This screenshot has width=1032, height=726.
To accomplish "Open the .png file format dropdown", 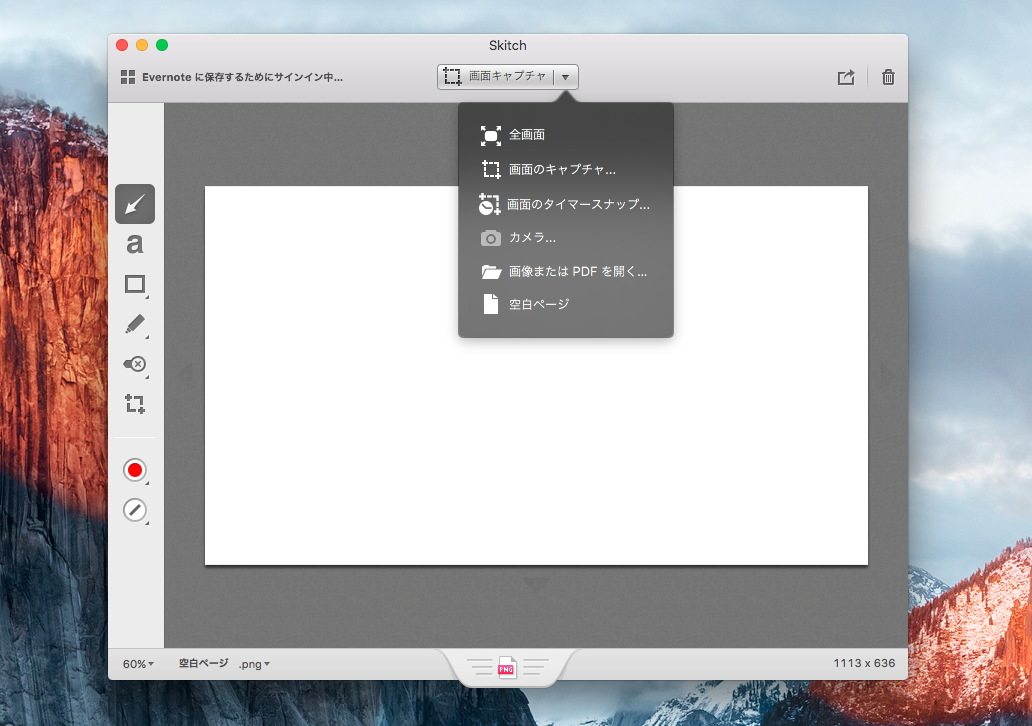I will [x=254, y=664].
